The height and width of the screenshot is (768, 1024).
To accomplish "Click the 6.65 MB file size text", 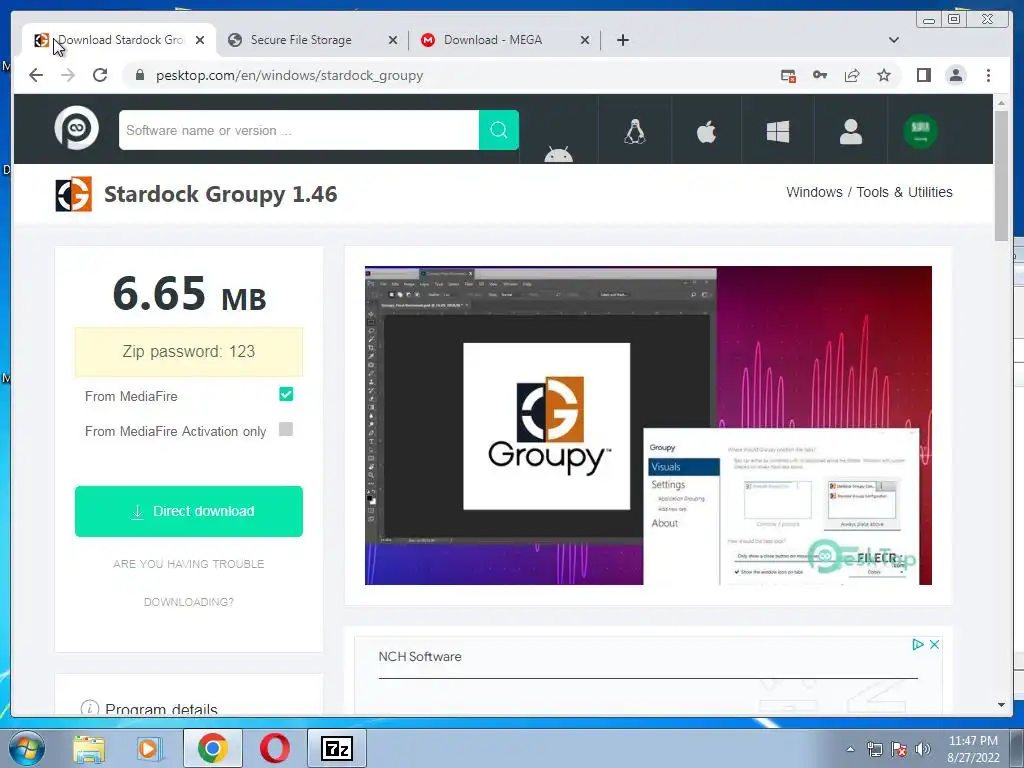I will 189,294.
